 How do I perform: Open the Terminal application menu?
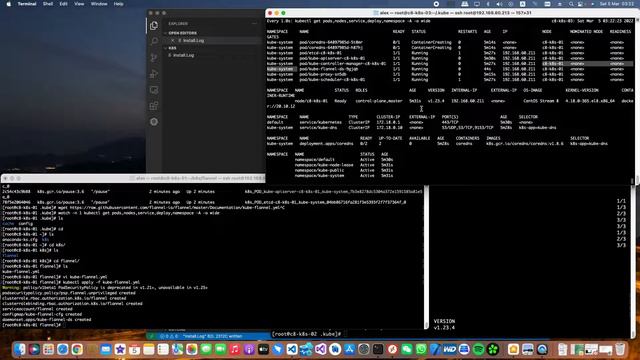[x=27, y=4]
